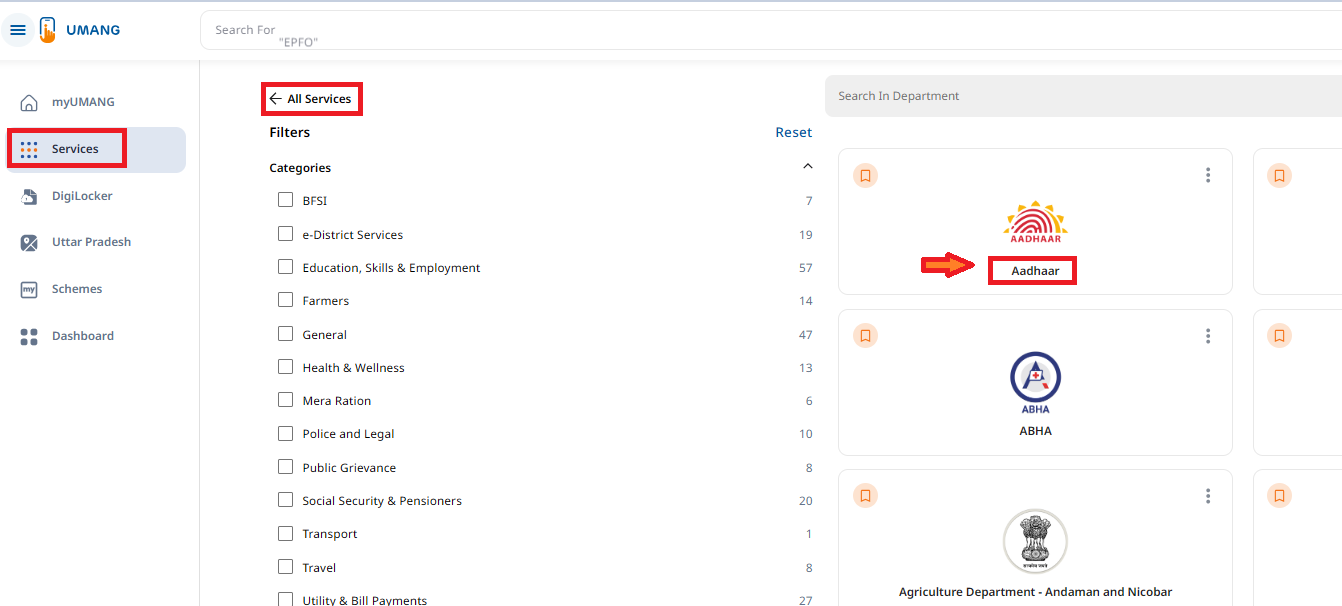Open the hamburger menu icon

17,30
